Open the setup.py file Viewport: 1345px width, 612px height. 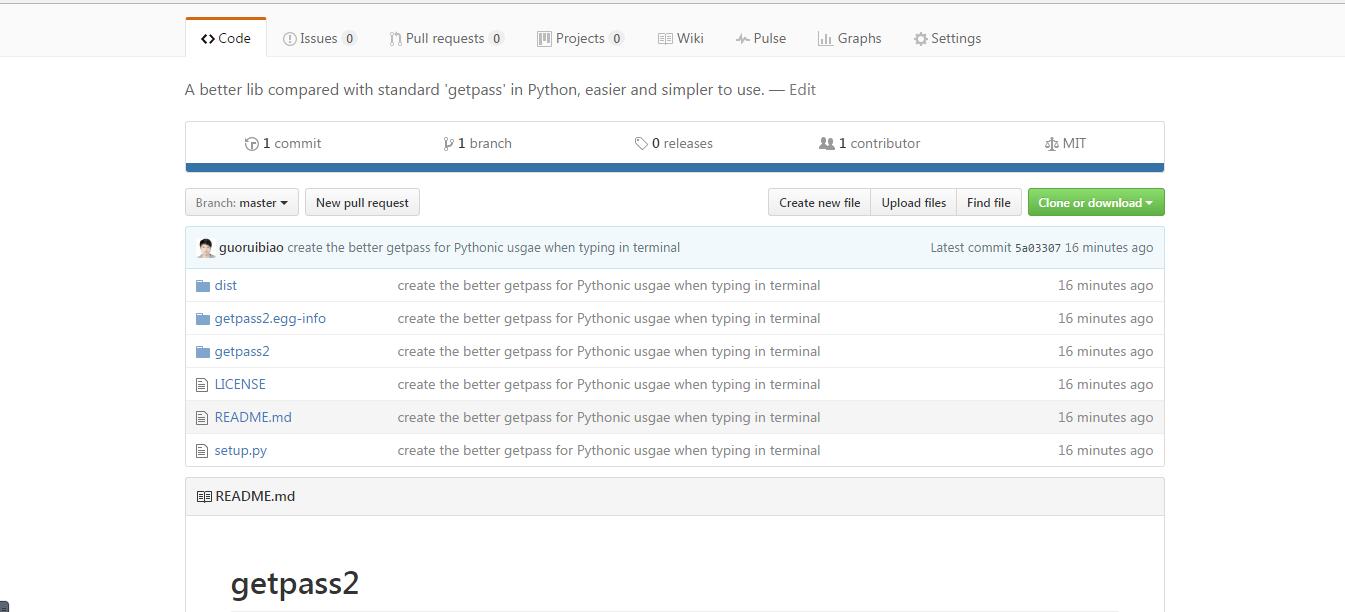[x=241, y=450]
